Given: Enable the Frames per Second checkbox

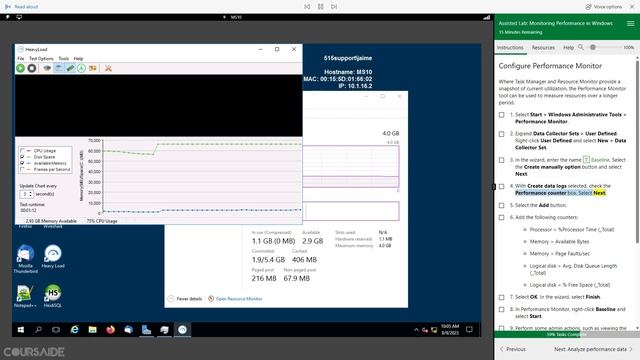Looking at the screenshot, I should pos(22,169).
